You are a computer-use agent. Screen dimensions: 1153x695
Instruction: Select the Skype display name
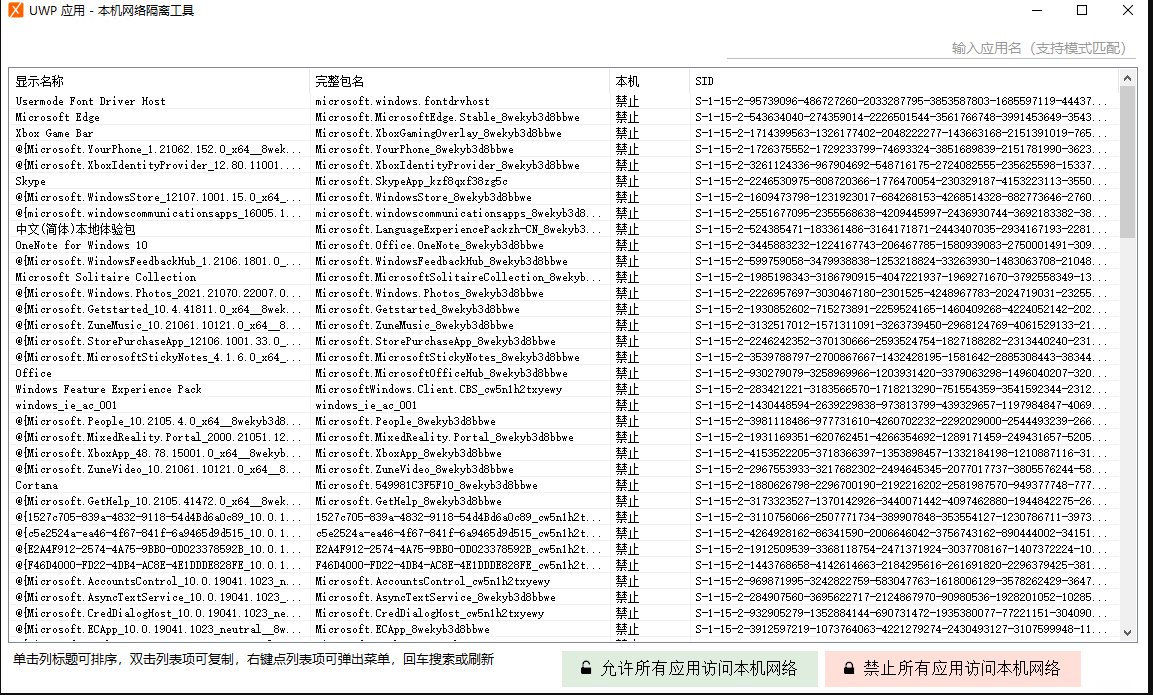(x=30, y=181)
